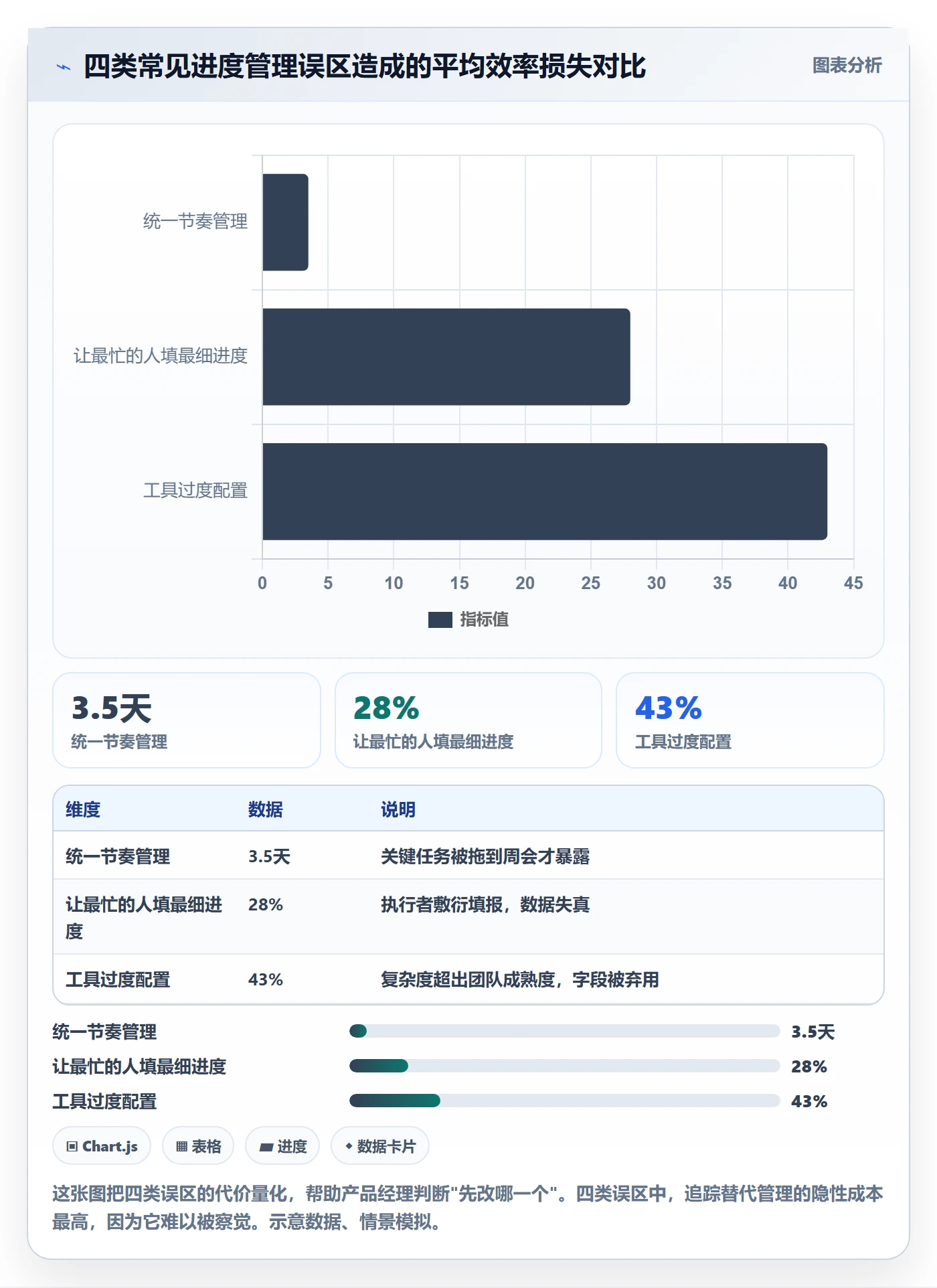Click the 指标值 legend label text
This screenshot has width=937, height=1288.
[x=485, y=620]
